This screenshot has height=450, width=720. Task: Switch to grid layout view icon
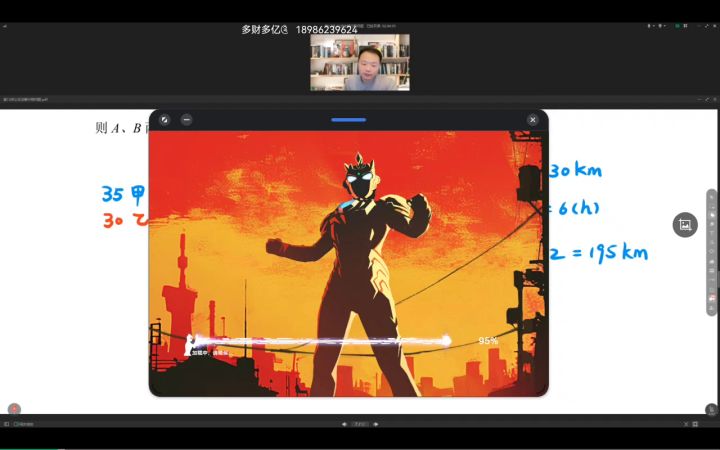686,26
